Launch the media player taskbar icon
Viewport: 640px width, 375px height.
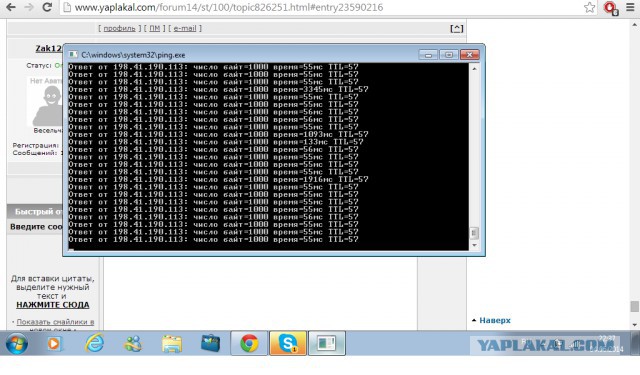pyautogui.click(x=54, y=344)
